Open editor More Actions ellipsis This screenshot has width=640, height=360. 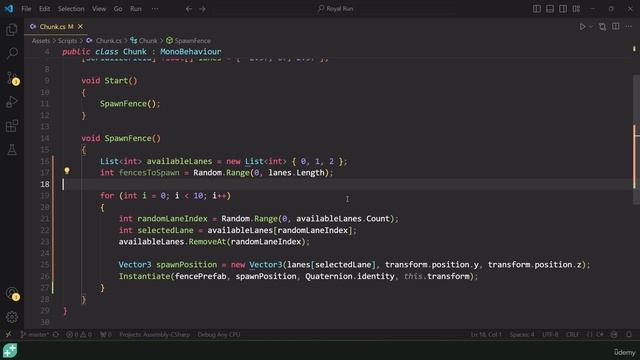click(629, 27)
